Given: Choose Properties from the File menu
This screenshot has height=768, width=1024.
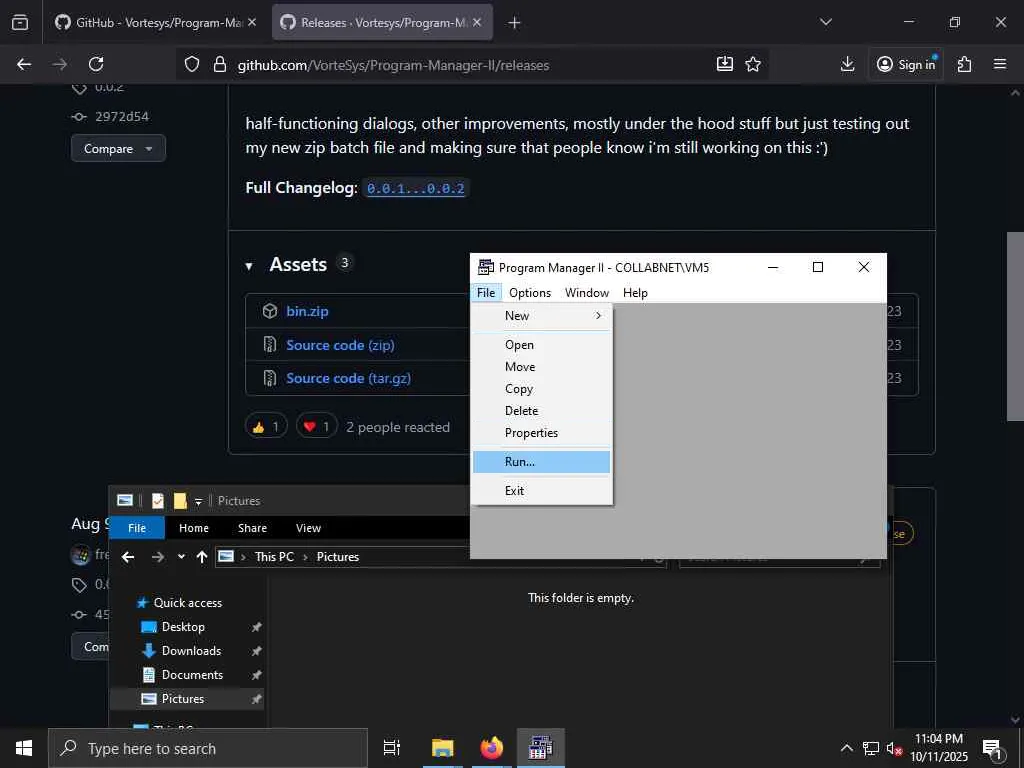Looking at the screenshot, I should (x=541, y=433).
